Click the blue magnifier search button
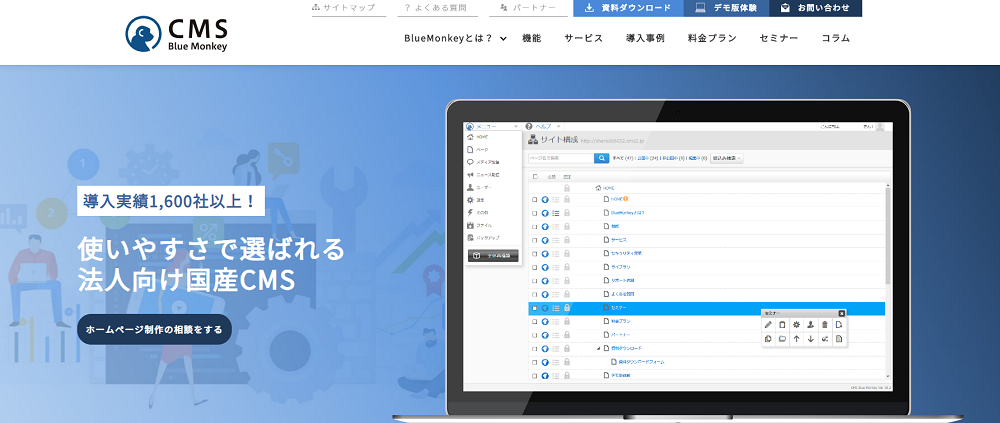The height and width of the screenshot is (423, 1000). point(602,158)
